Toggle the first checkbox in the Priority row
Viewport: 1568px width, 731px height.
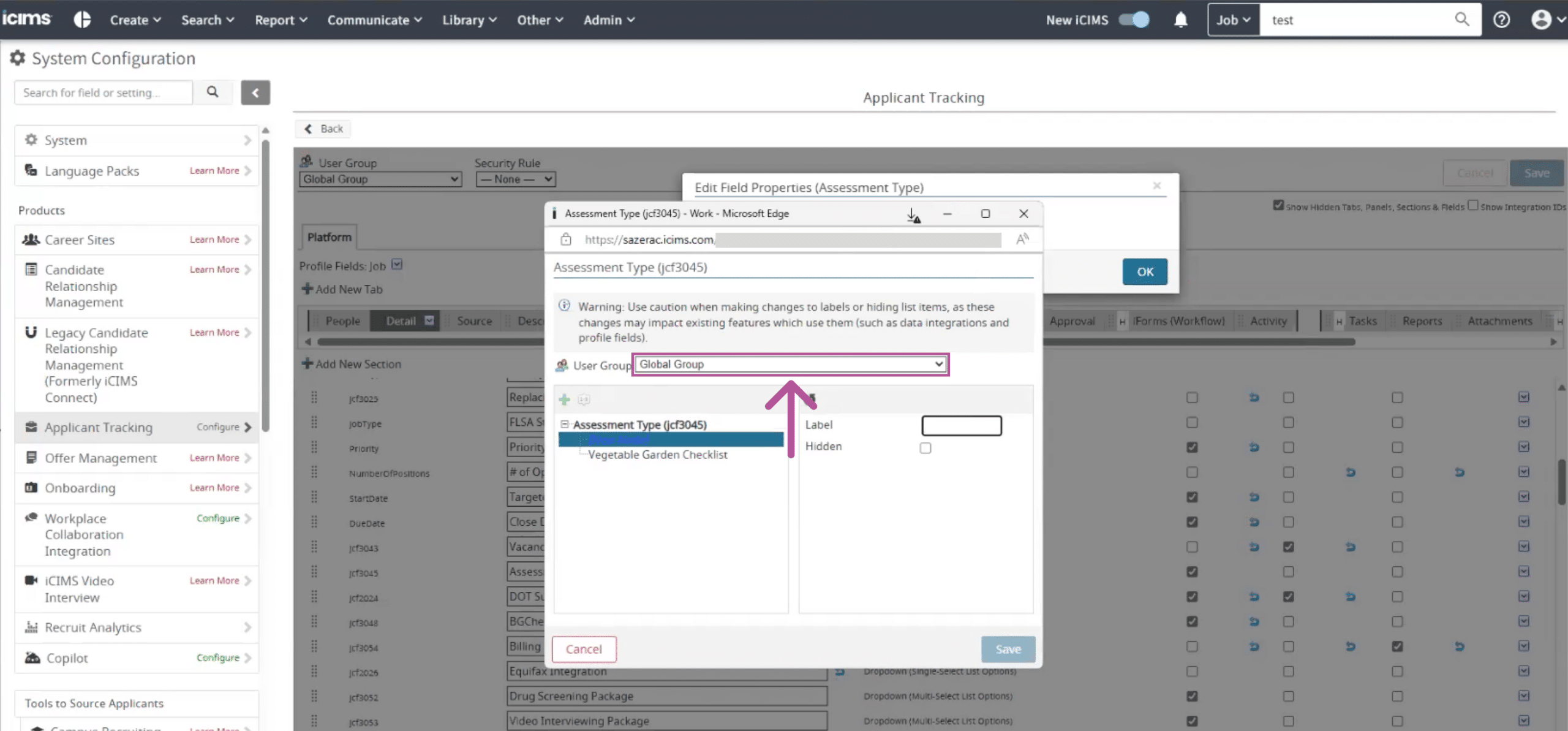tap(1192, 447)
